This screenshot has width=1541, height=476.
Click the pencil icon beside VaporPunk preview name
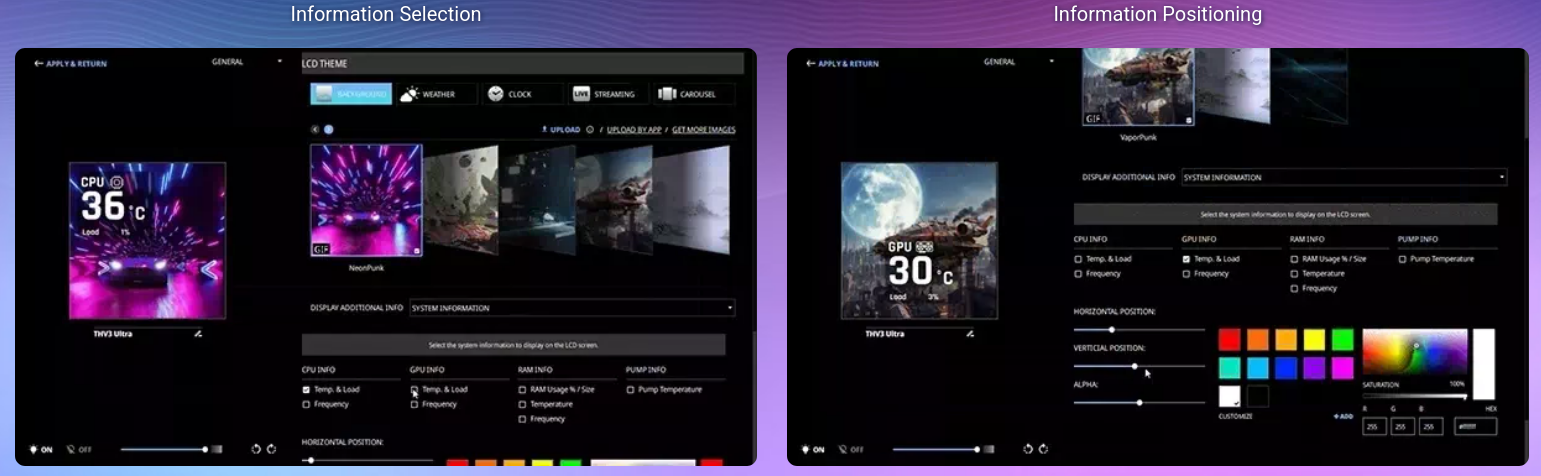pyautogui.click(x=970, y=334)
